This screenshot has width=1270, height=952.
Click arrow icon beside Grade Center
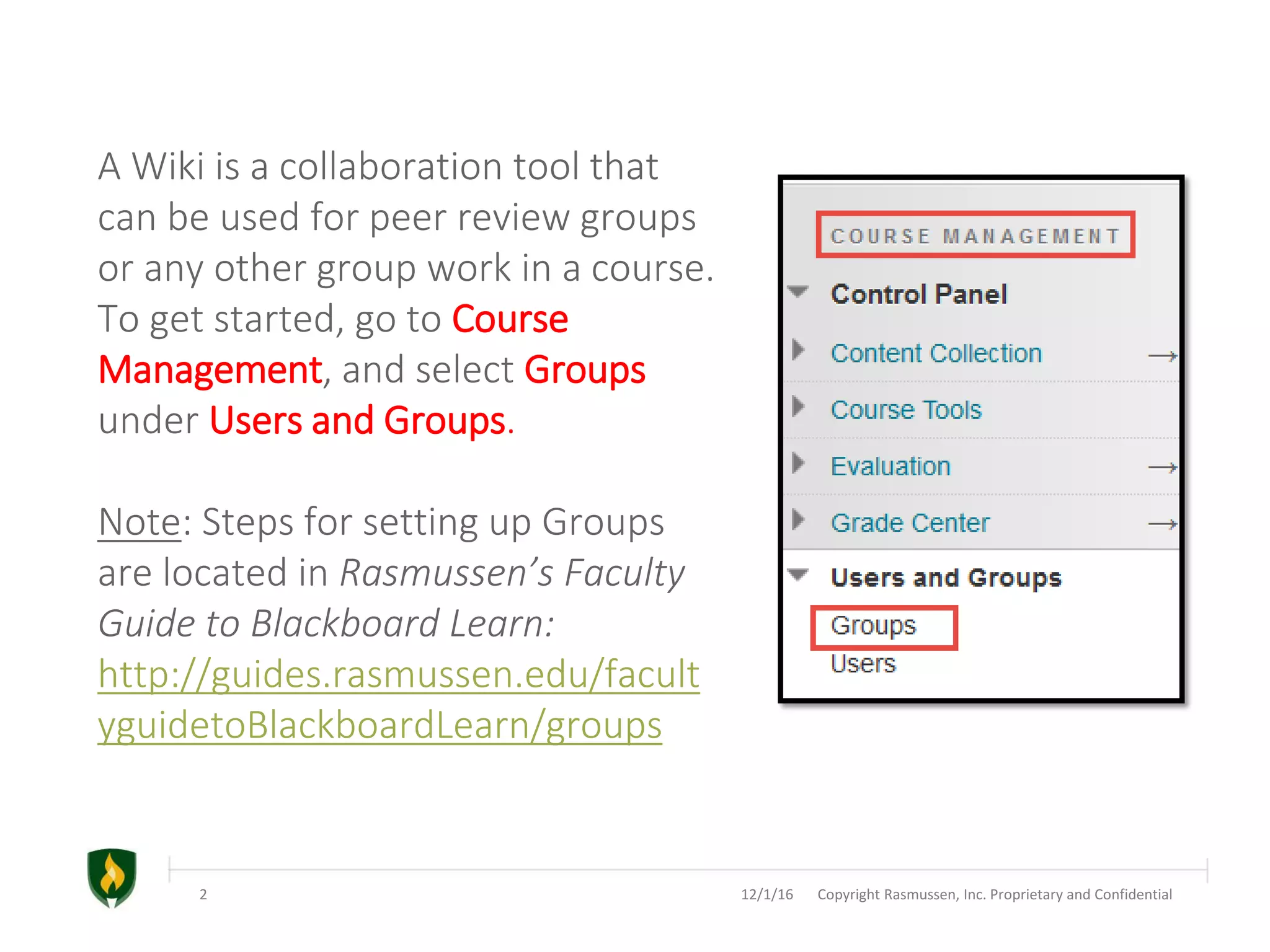click(x=1161, y=524)
